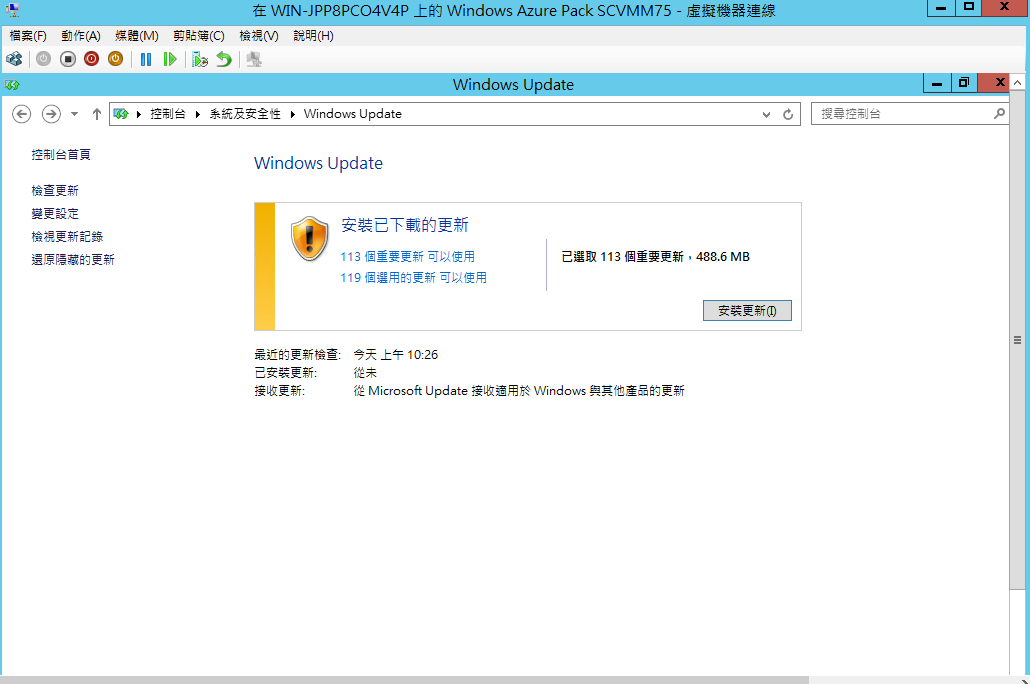Click the 安裝更新(I) button

[747, 311]
